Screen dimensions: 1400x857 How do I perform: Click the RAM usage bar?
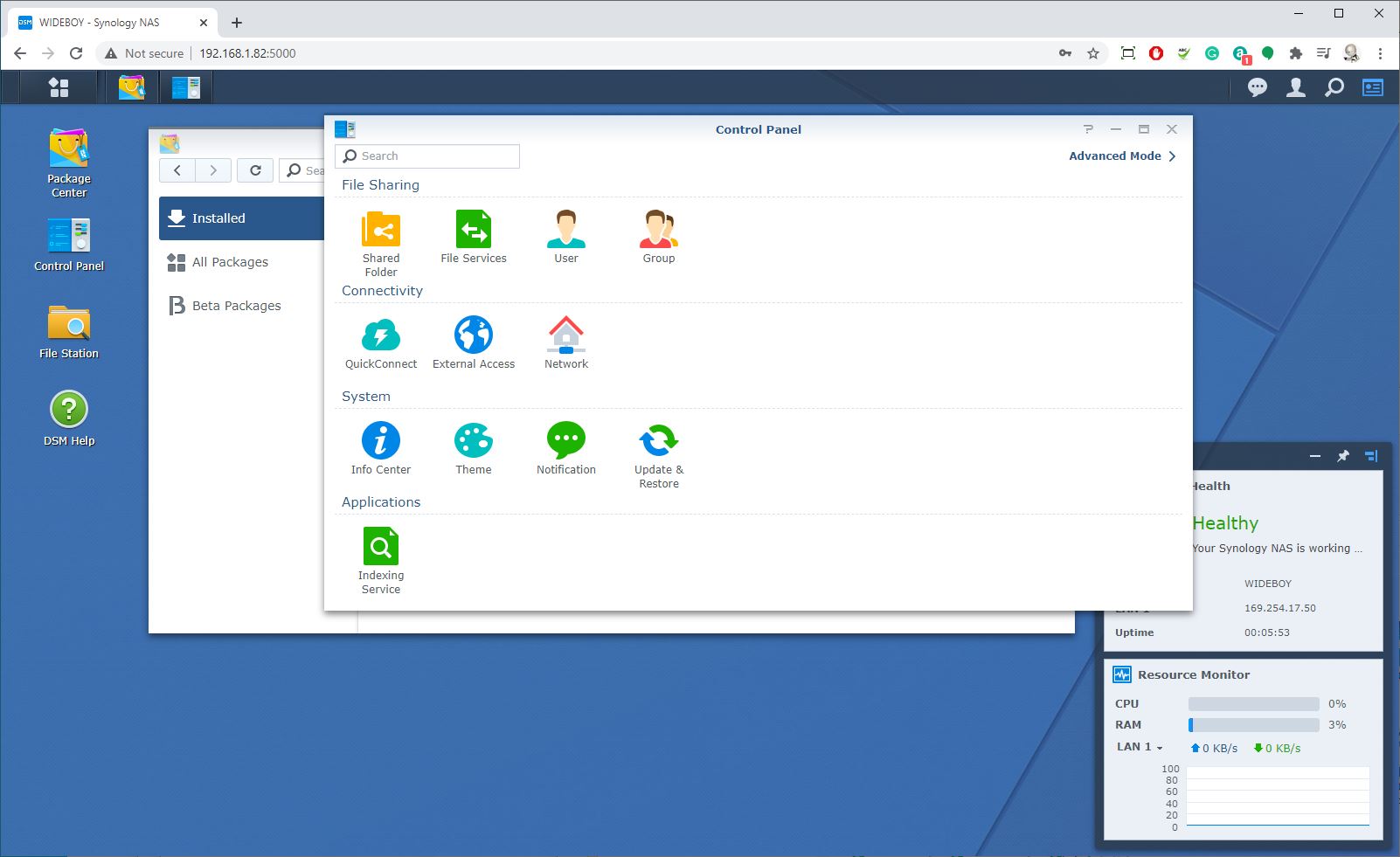point(1254,725)
